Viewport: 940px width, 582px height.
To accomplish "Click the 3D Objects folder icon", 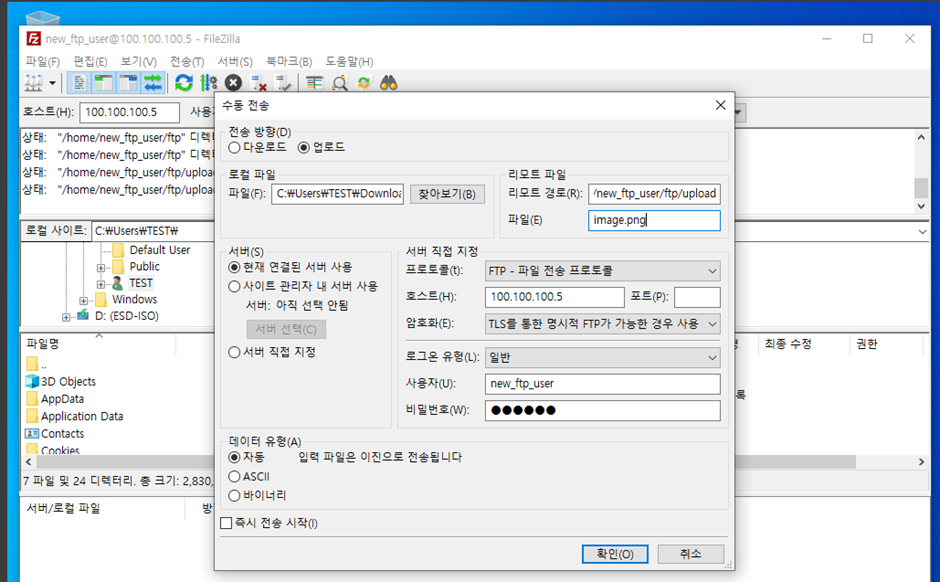I will [x=32, y=381].
